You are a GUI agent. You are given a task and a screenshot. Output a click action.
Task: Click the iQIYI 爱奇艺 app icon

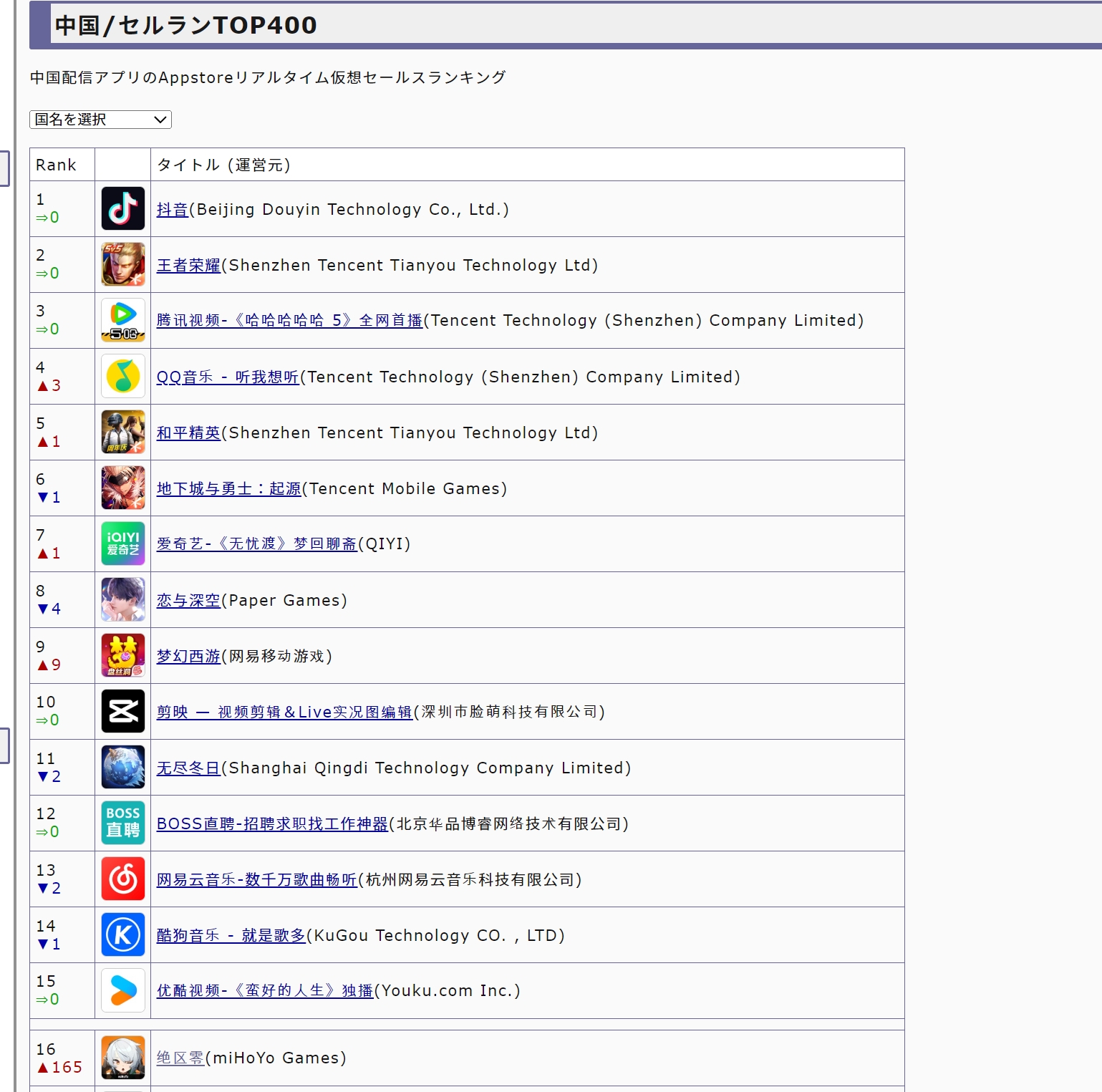123,543
